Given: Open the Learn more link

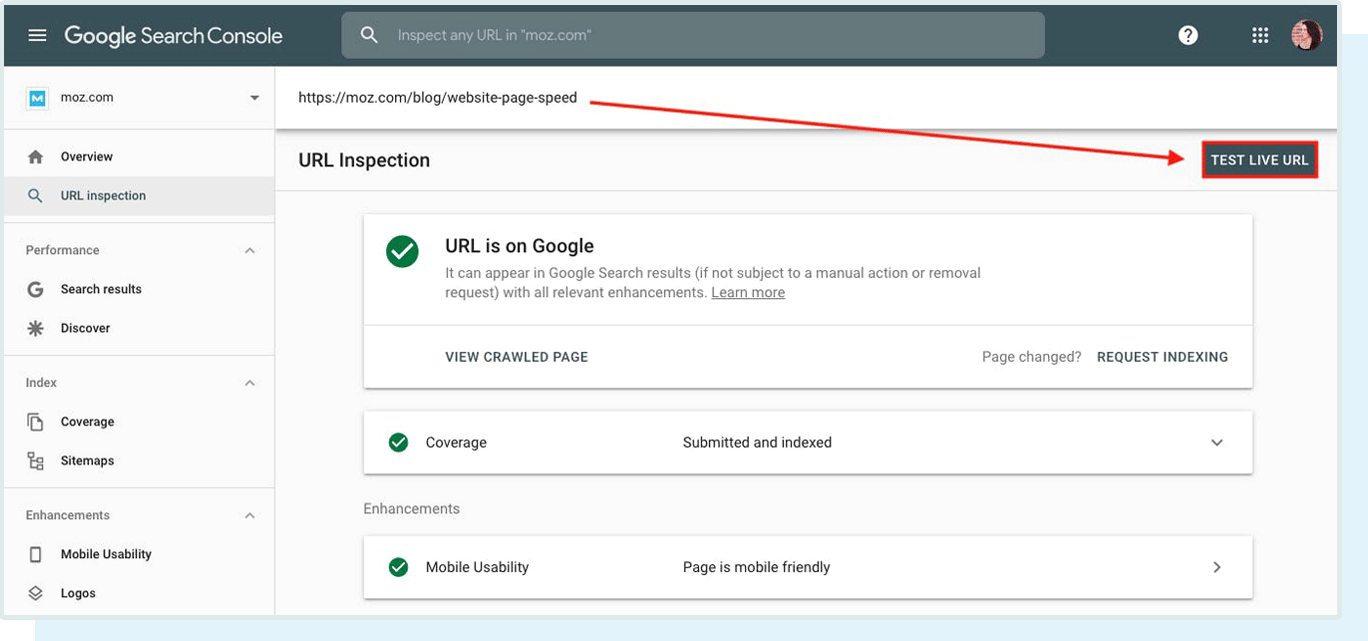Looking at the screenshot, I should coord(747,292).
